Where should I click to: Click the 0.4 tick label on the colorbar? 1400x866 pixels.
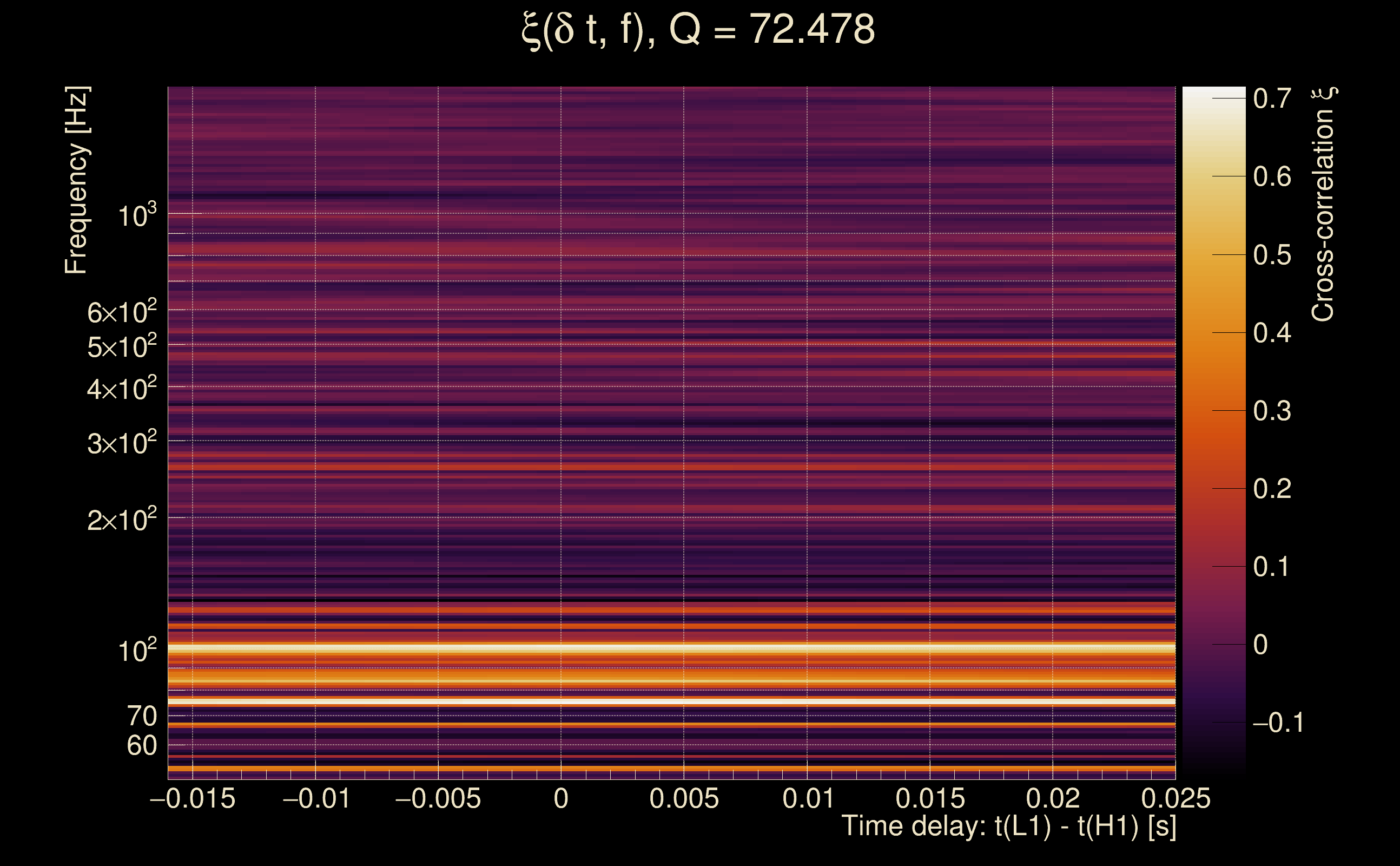tap(1272, 333)
